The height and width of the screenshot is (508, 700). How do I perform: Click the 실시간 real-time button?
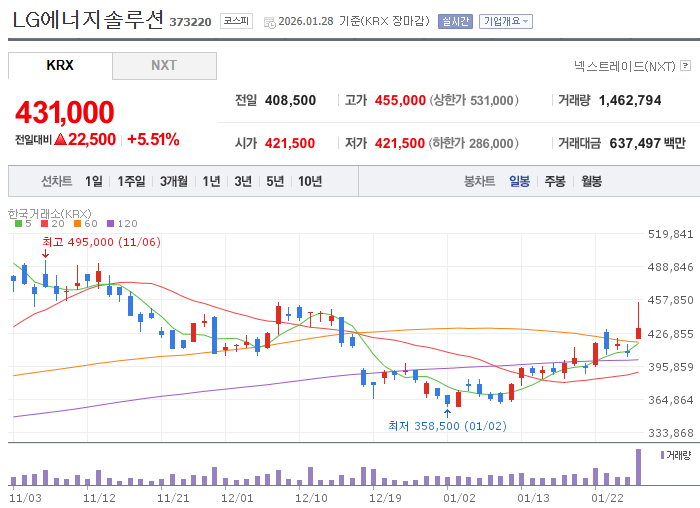tap(455, 21)
